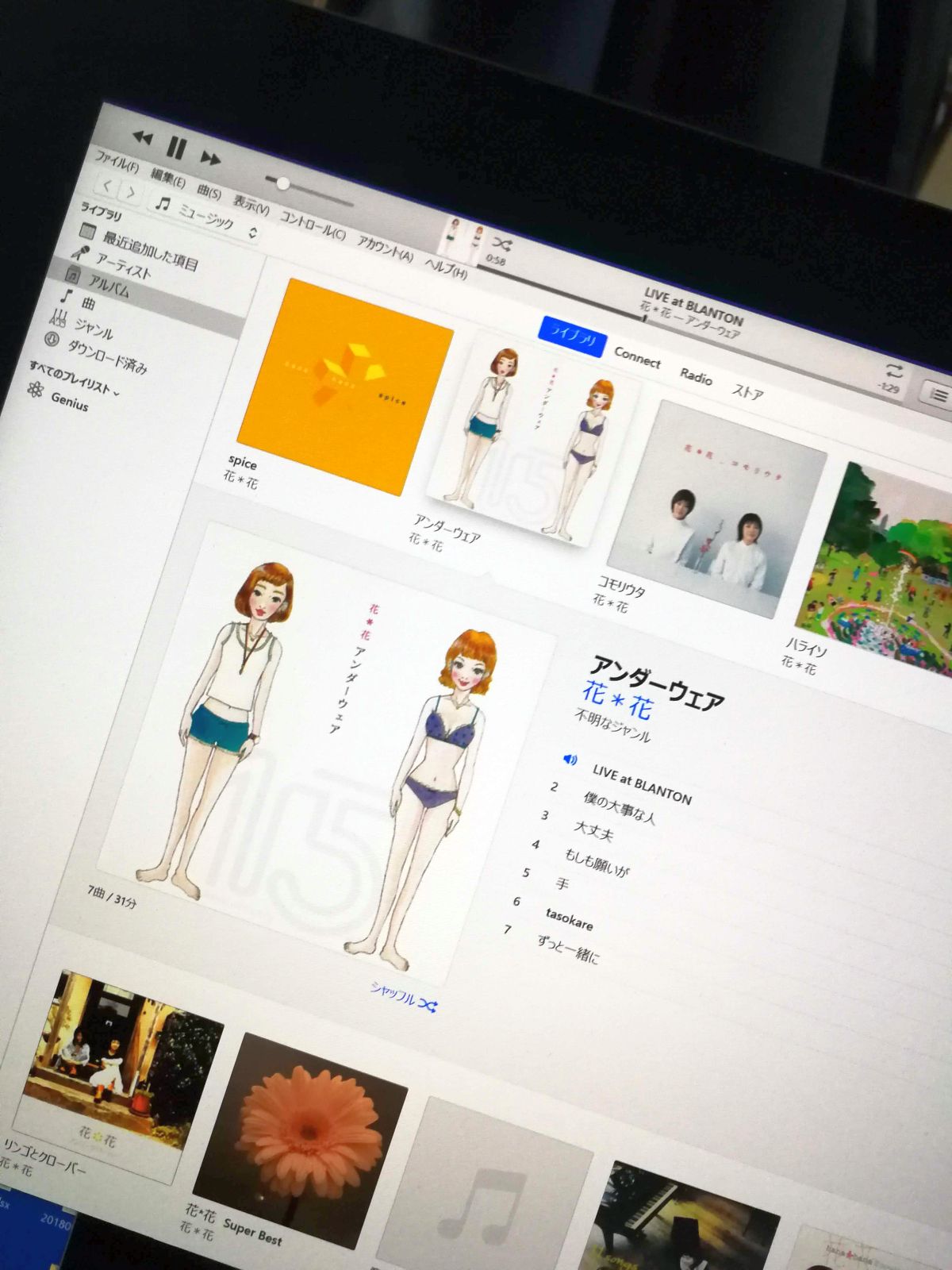Select track LIVE at BLANTON
This screenshot has width=952, height=1270.
click(642, 783)
